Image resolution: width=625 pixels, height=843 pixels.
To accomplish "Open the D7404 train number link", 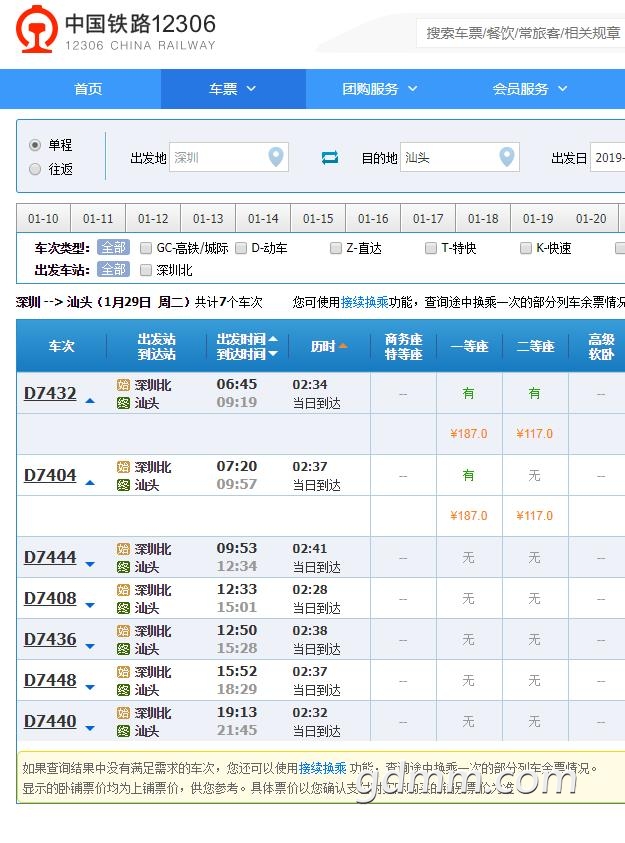I will 51,476.
